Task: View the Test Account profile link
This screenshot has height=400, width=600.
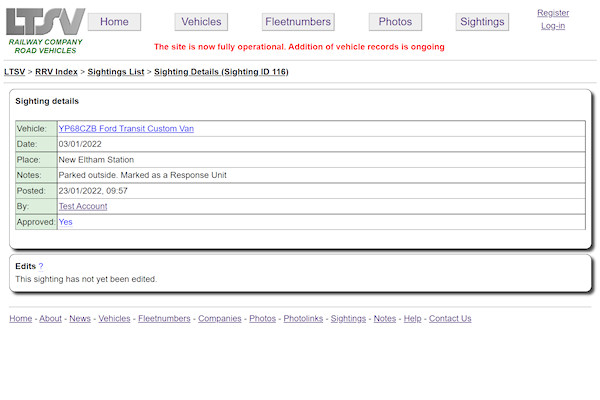Action: 83,206
